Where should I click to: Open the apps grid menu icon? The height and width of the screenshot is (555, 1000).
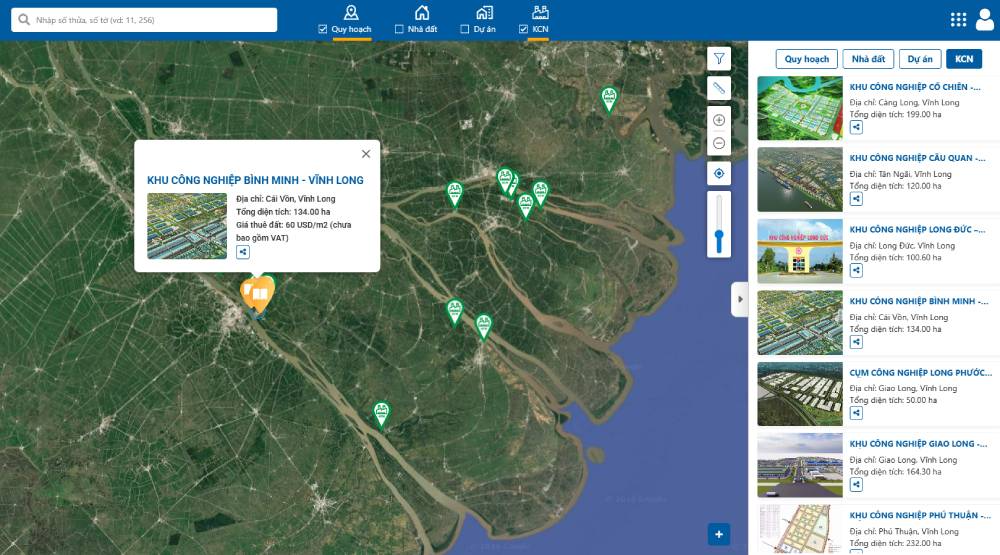[958, 20]
